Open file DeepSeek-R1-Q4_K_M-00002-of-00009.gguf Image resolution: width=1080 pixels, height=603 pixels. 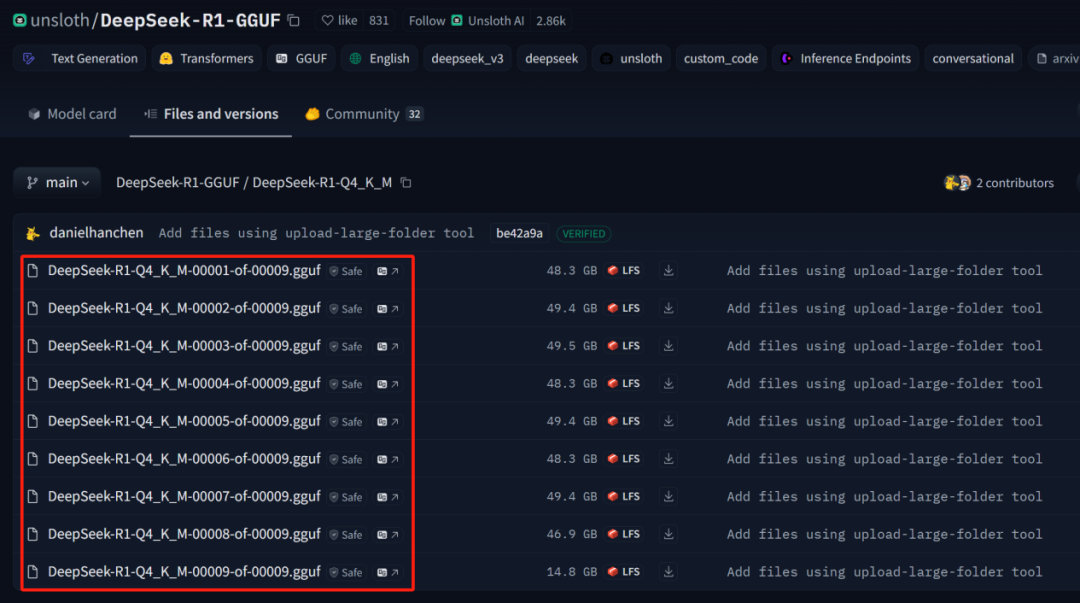click(x=184, y=308)
